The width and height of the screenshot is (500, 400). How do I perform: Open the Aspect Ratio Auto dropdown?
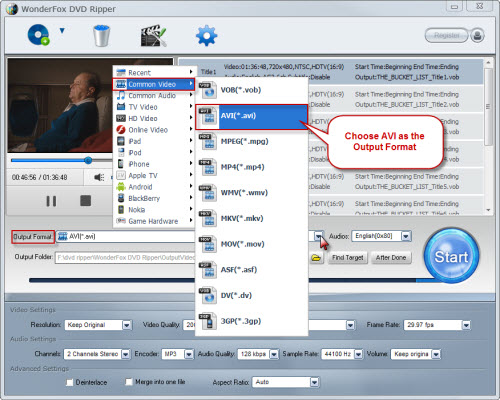pyautogui.click(x=314, y=382)
